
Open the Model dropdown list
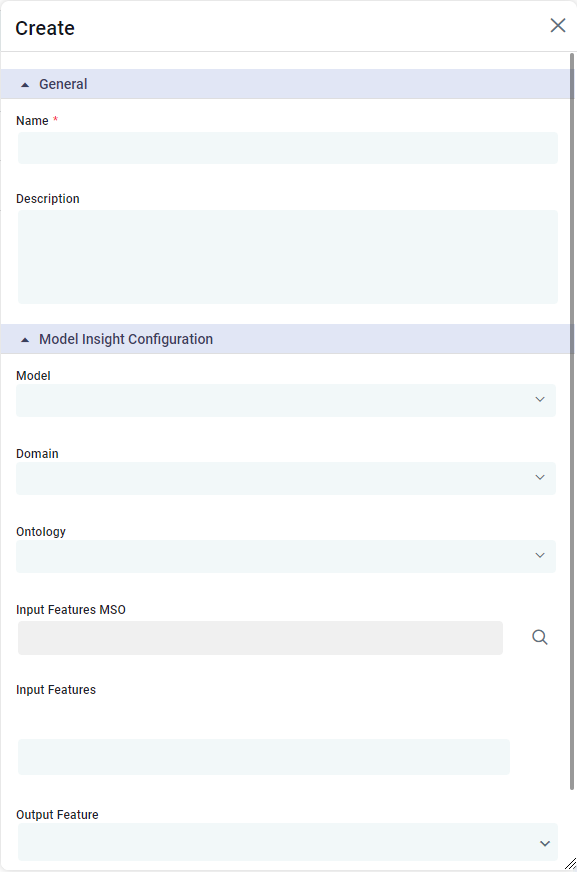286,400
